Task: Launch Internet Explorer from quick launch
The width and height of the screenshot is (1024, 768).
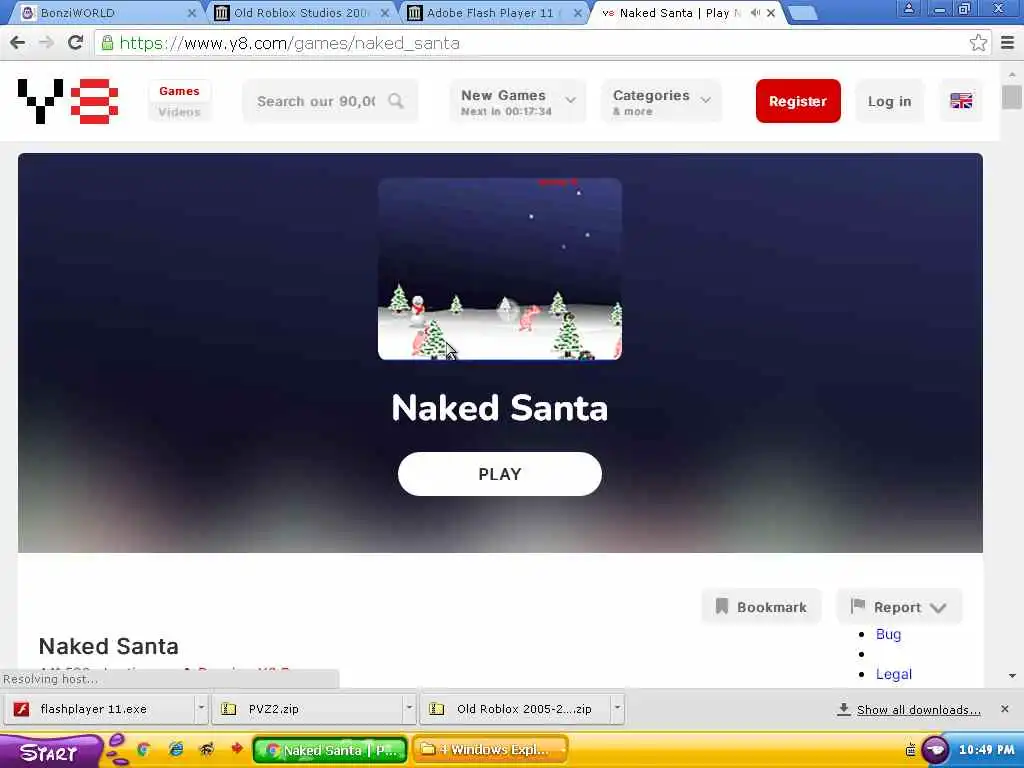Action: [x=175, y=750]
